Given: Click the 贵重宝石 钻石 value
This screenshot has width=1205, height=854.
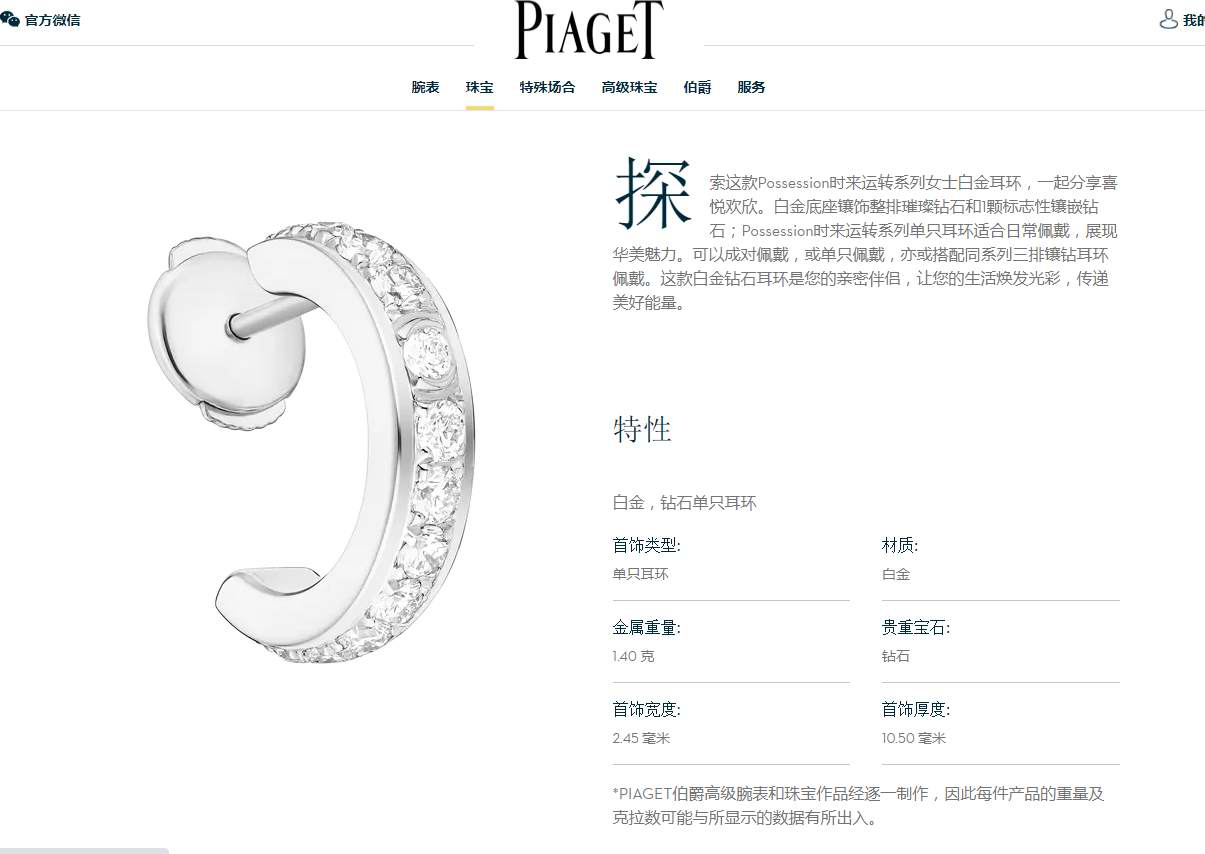Looking at the screenshot, I should coord(896,656).
